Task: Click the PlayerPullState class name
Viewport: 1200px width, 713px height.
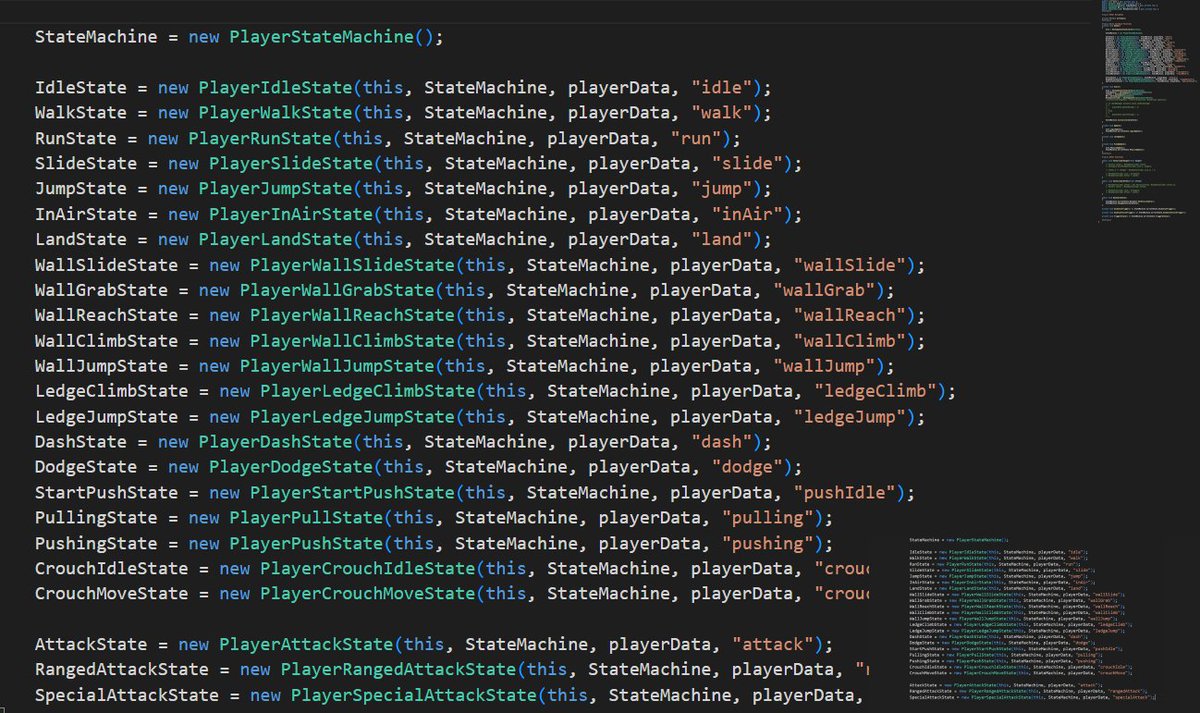Action: [x=306, y=518]
